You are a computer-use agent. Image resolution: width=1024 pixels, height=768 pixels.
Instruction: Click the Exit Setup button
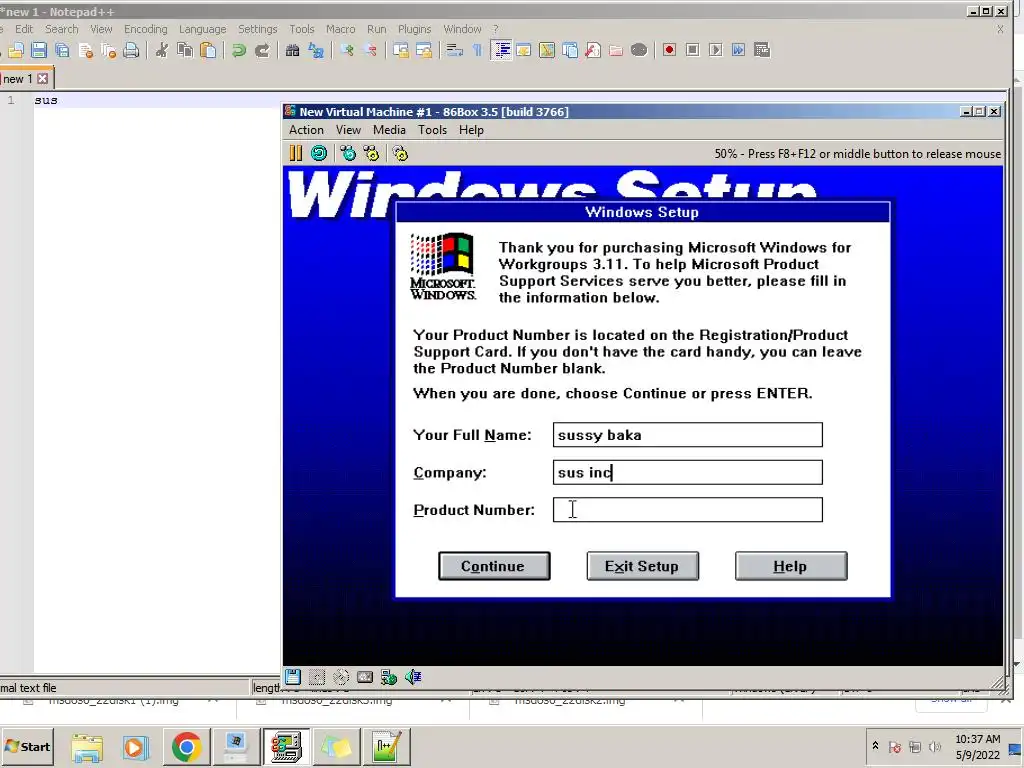point(643,566)
